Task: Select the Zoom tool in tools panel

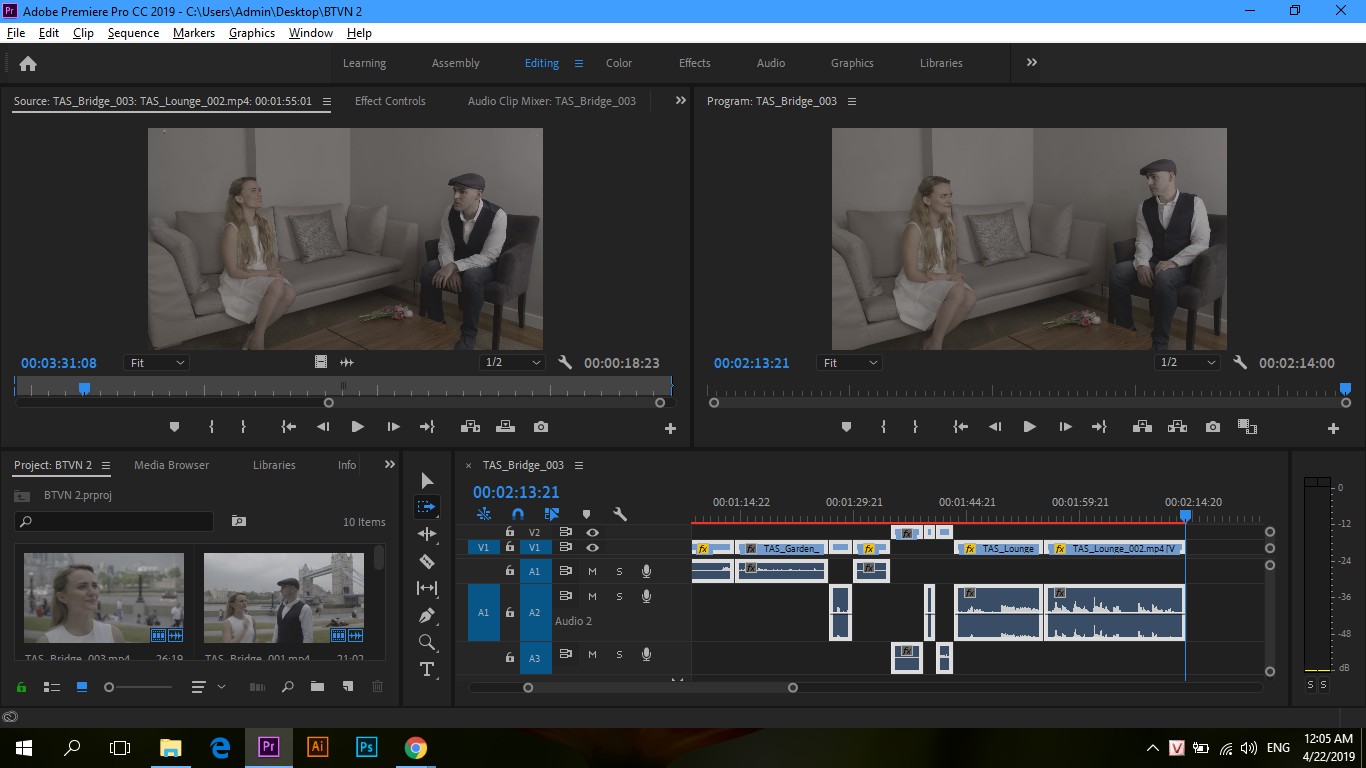Action: 427,642
